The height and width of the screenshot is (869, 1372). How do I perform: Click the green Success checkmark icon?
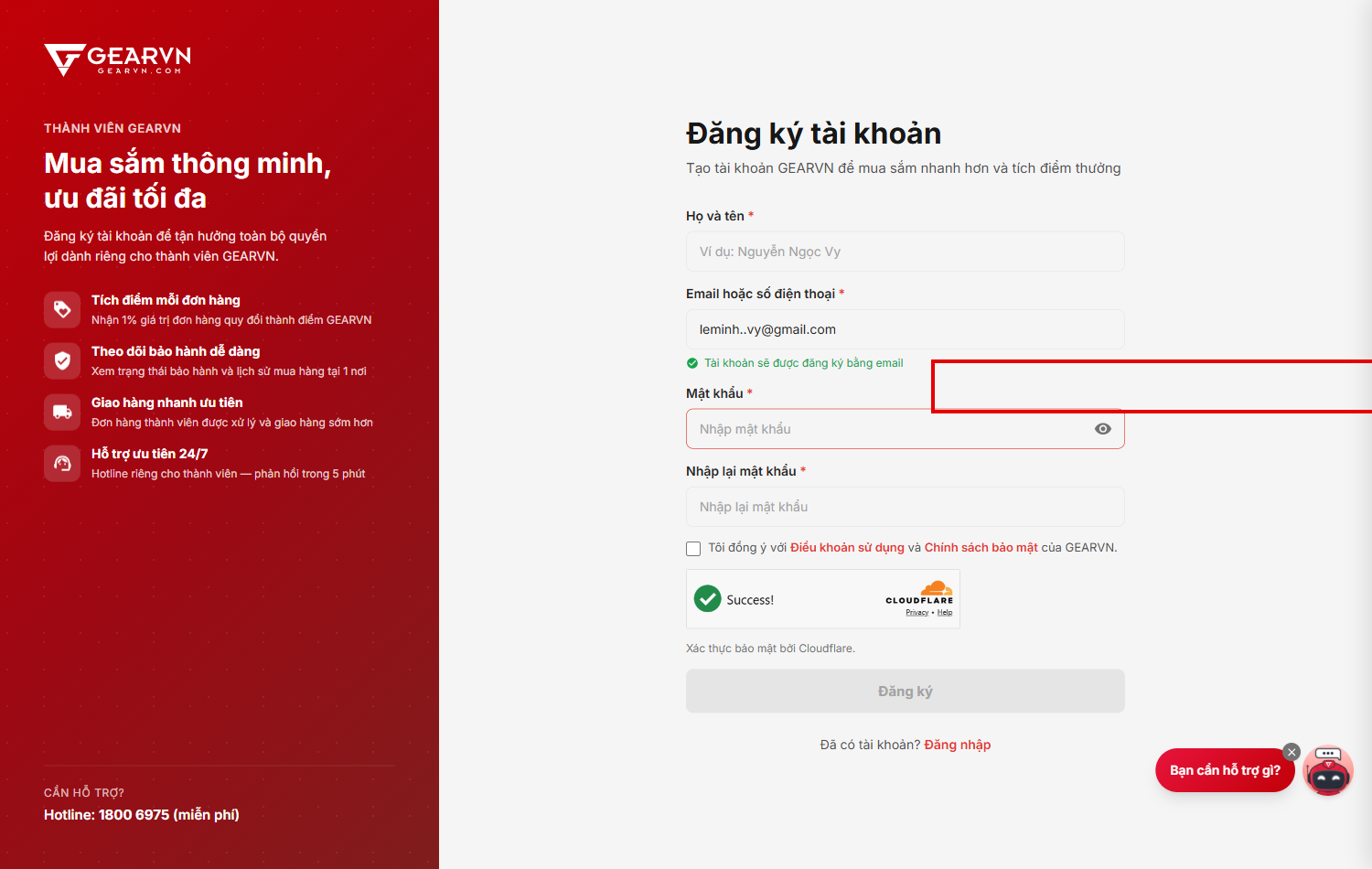click(x=708, y=599)
